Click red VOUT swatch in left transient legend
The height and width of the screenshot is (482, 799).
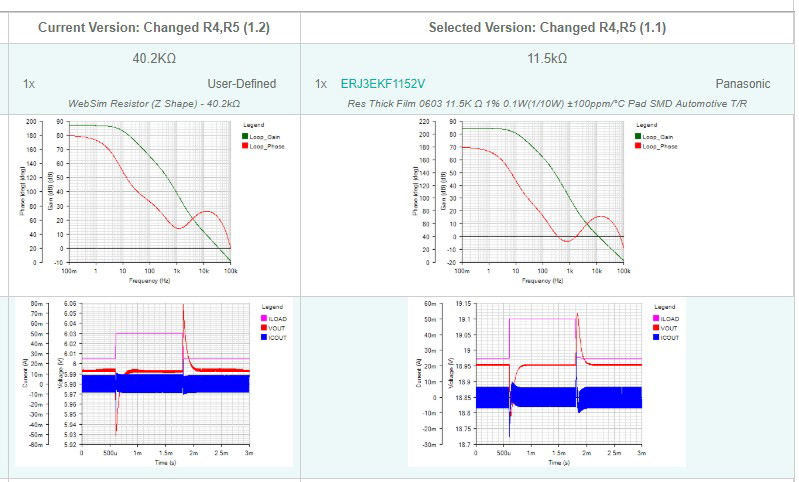pos(264,328)
